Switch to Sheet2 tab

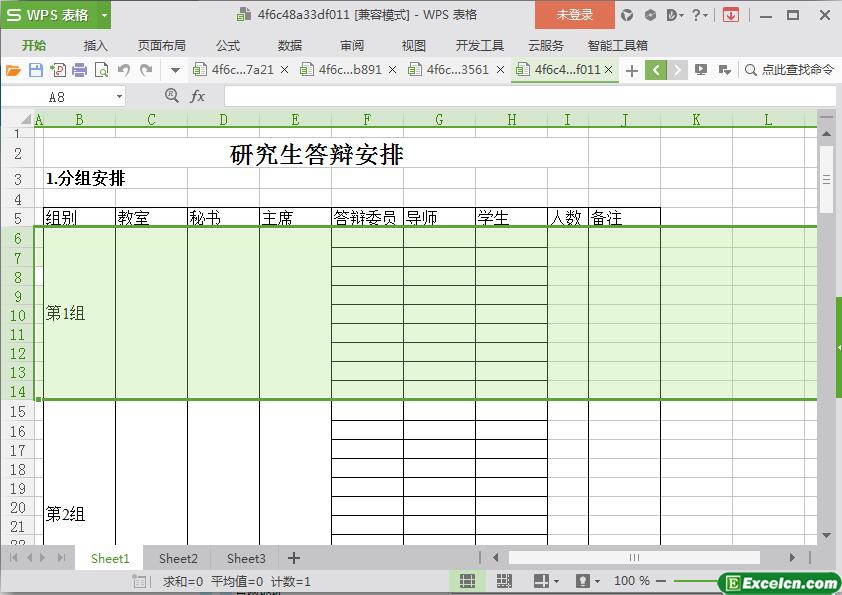click(178, 558)
